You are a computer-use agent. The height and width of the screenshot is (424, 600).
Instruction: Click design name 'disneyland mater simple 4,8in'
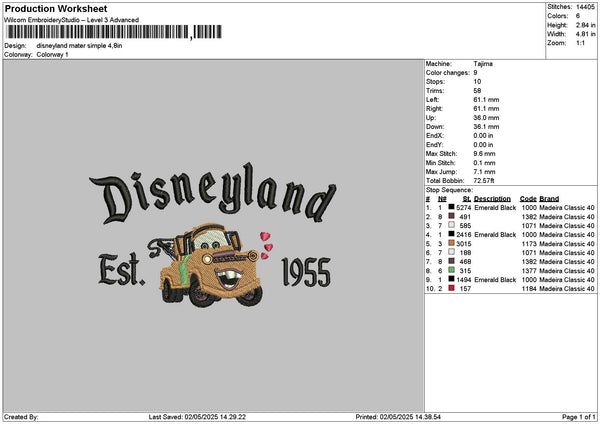[x=79, y=46]
